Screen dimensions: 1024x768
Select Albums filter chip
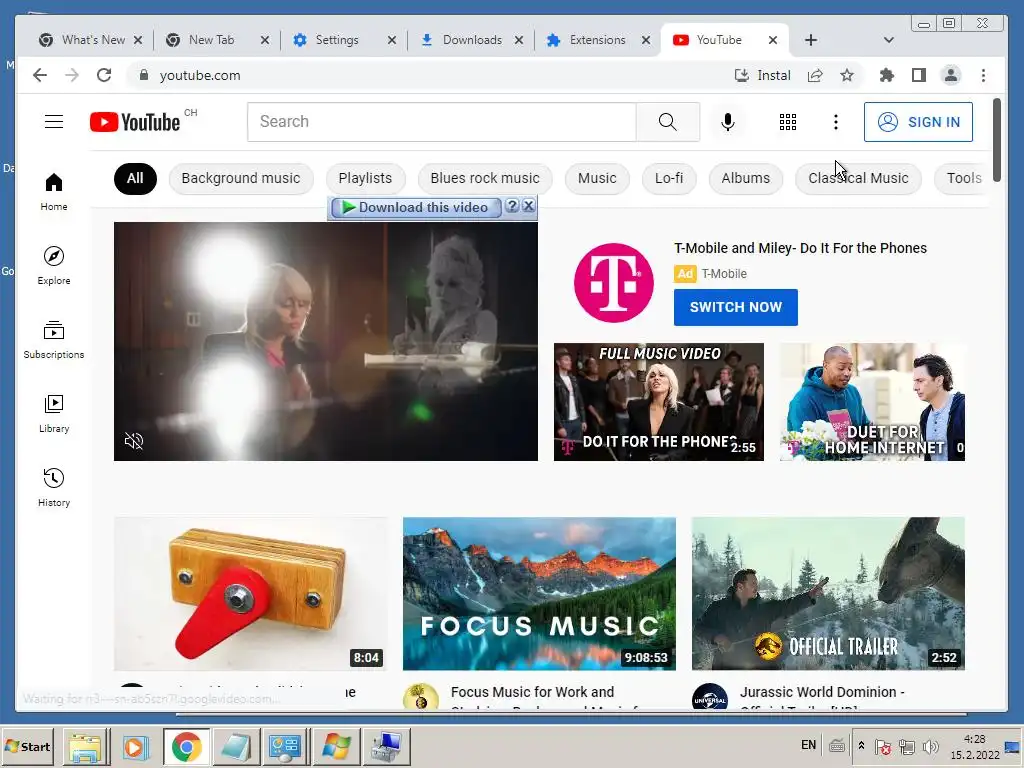[x=745, y=178]
